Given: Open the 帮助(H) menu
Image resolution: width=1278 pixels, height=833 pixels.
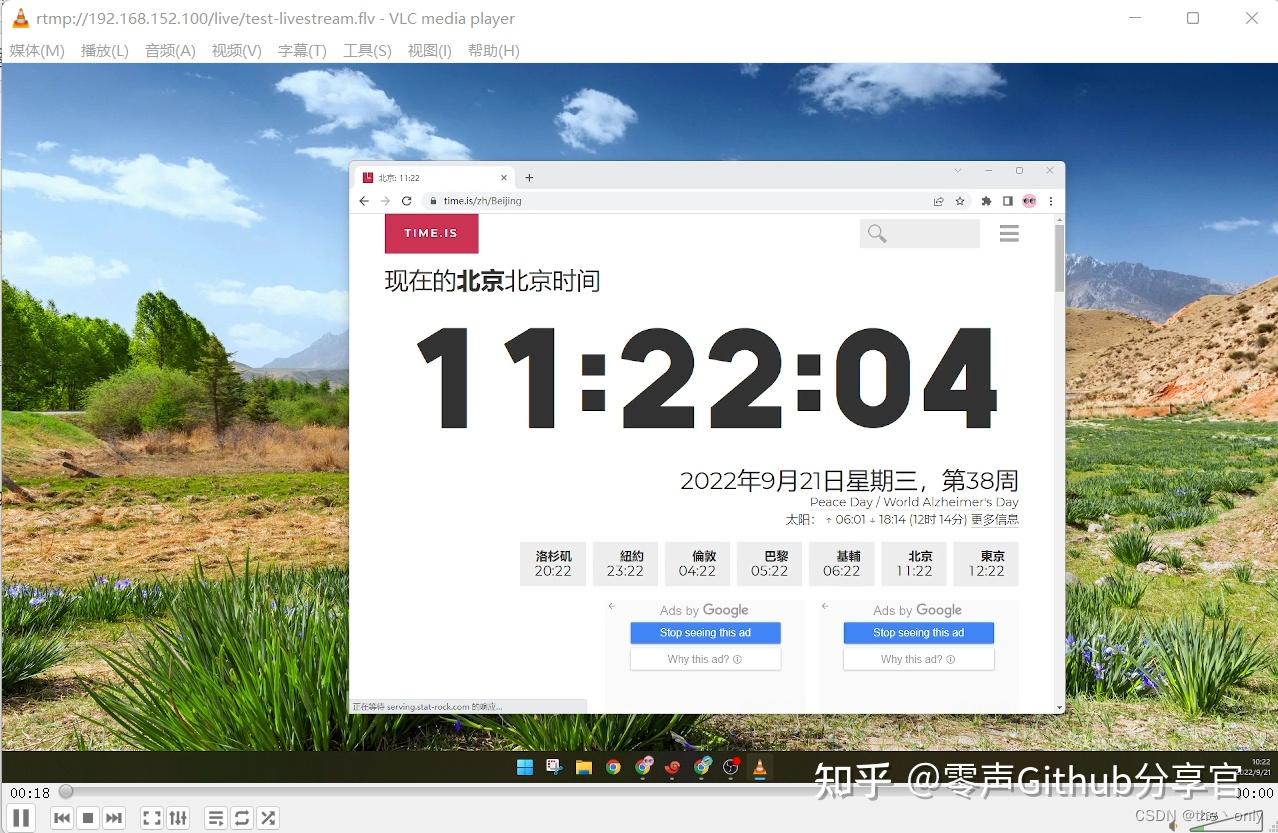Looking at the screenshot, I should [x=493, y=51].
